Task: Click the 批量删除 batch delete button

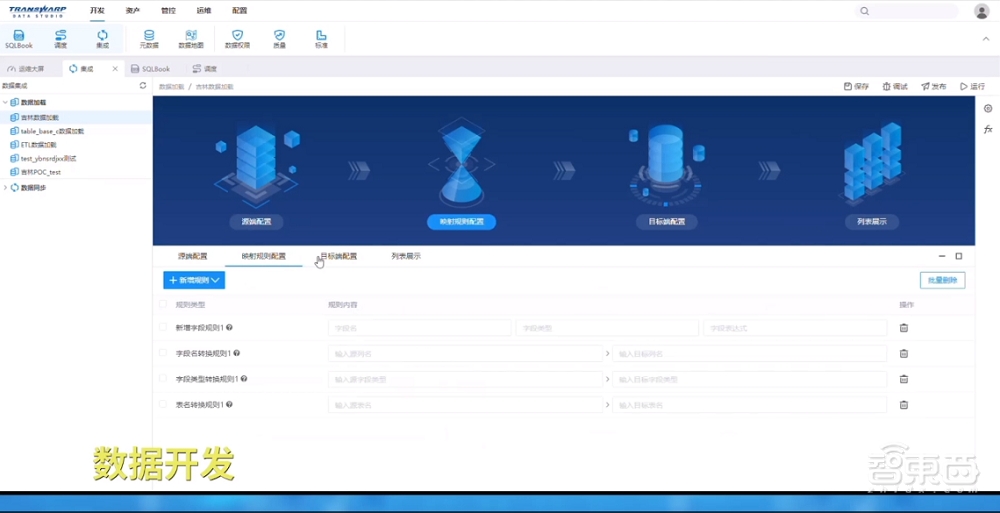Action: pyautogui.click(x=943, y=280)
